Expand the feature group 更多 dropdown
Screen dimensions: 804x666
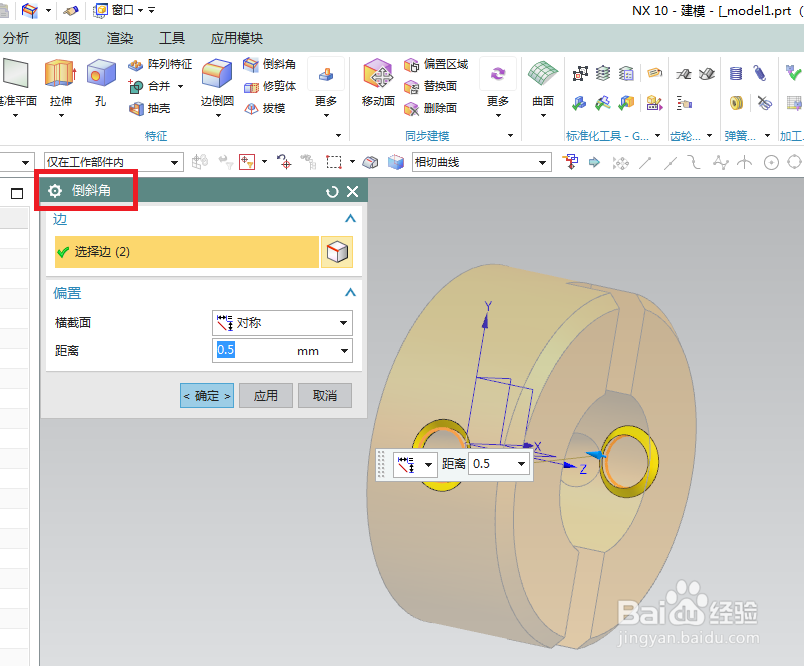pyautogui.click(x=326, y=86)
